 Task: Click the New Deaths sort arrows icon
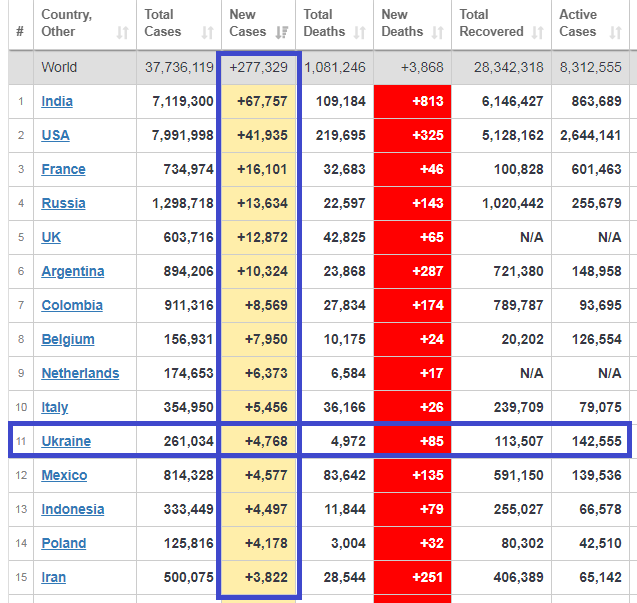tap(438, 32)
